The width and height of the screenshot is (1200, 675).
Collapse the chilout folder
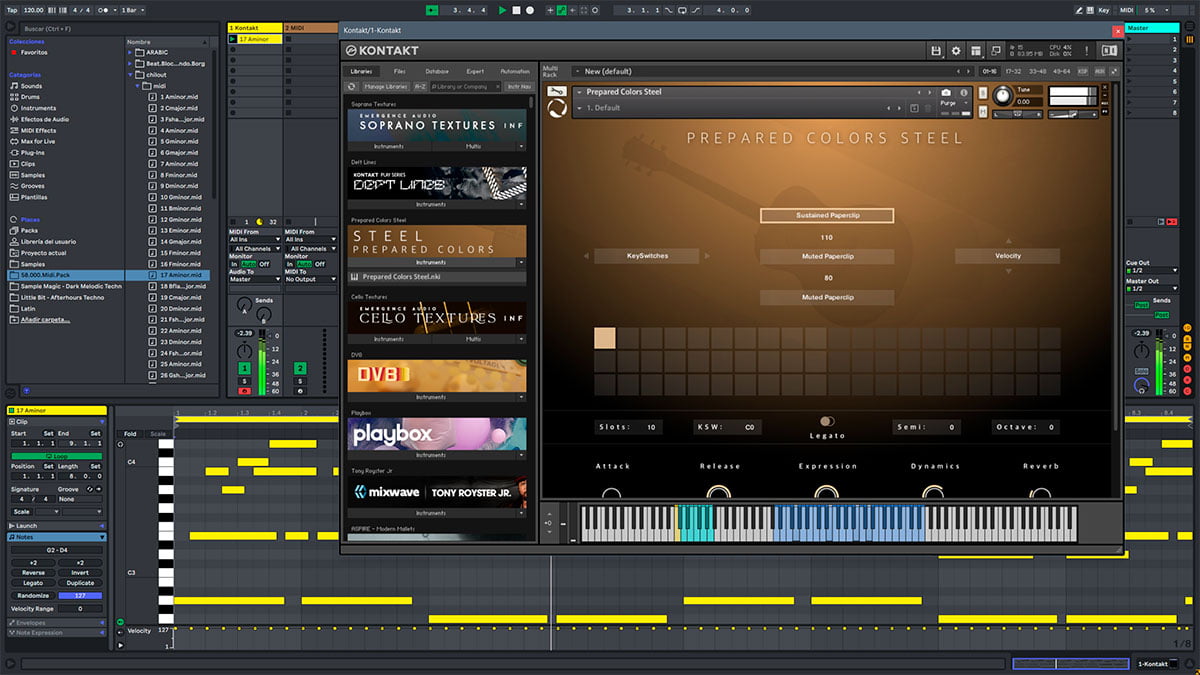click(130, 74)
